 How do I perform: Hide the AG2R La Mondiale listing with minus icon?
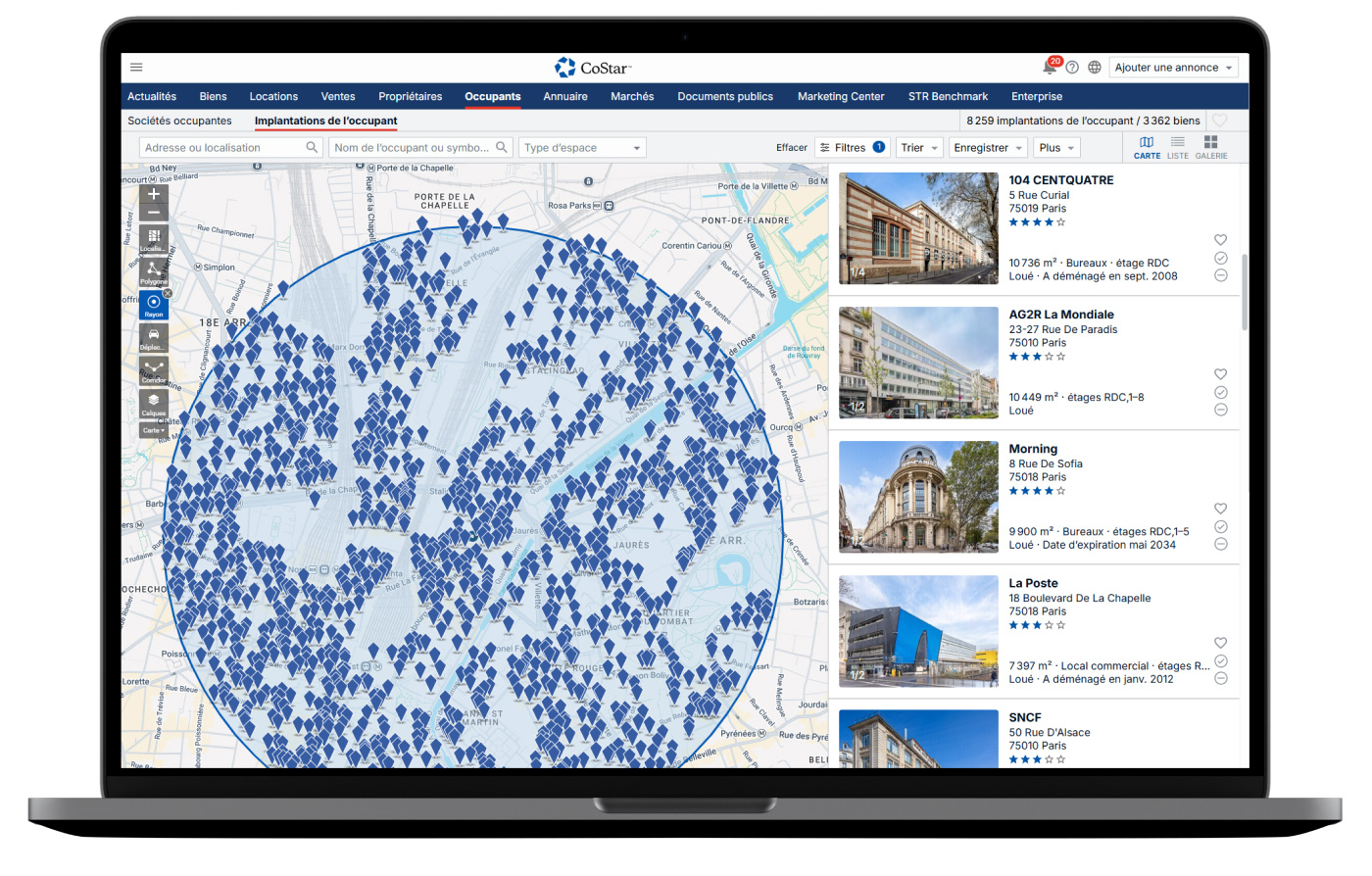coord(1220,410)
